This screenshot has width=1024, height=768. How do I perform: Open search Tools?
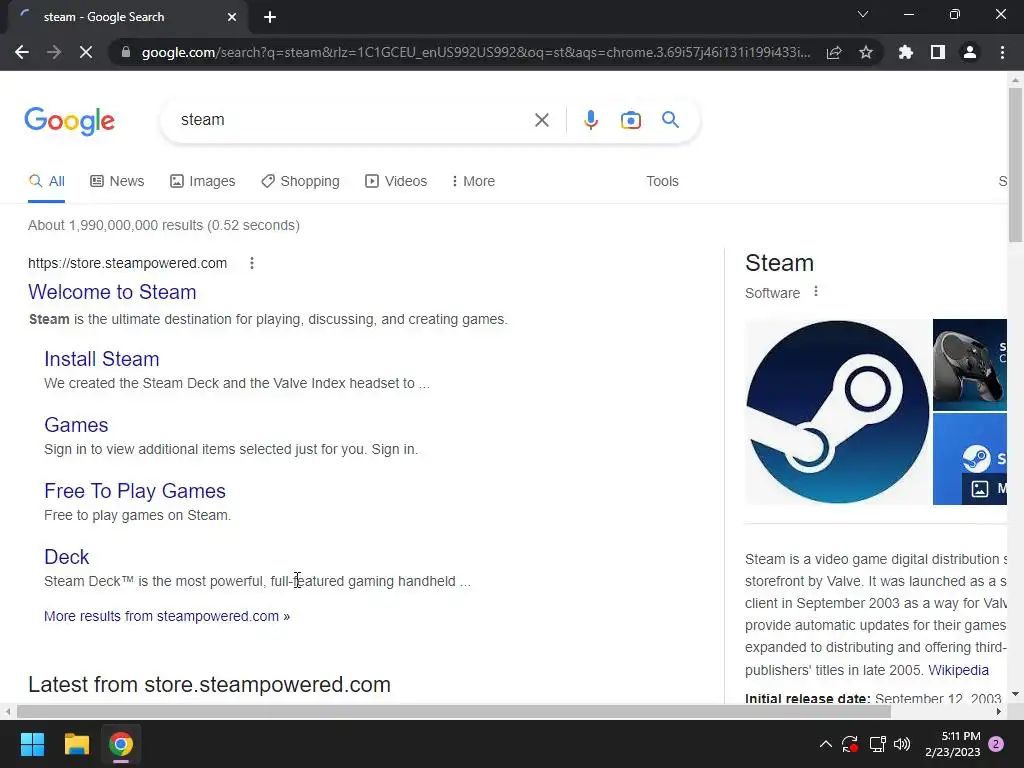click(x=662, y=181)
